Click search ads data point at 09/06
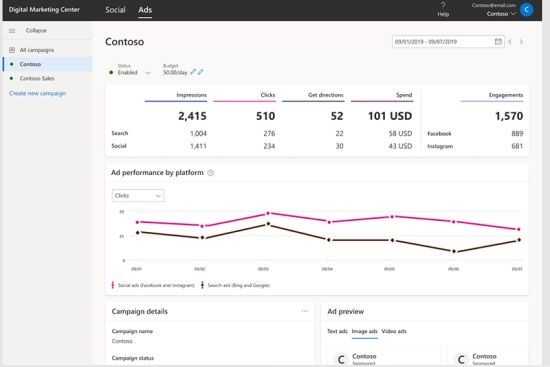 pyautogui.click(x=454, y=251)
